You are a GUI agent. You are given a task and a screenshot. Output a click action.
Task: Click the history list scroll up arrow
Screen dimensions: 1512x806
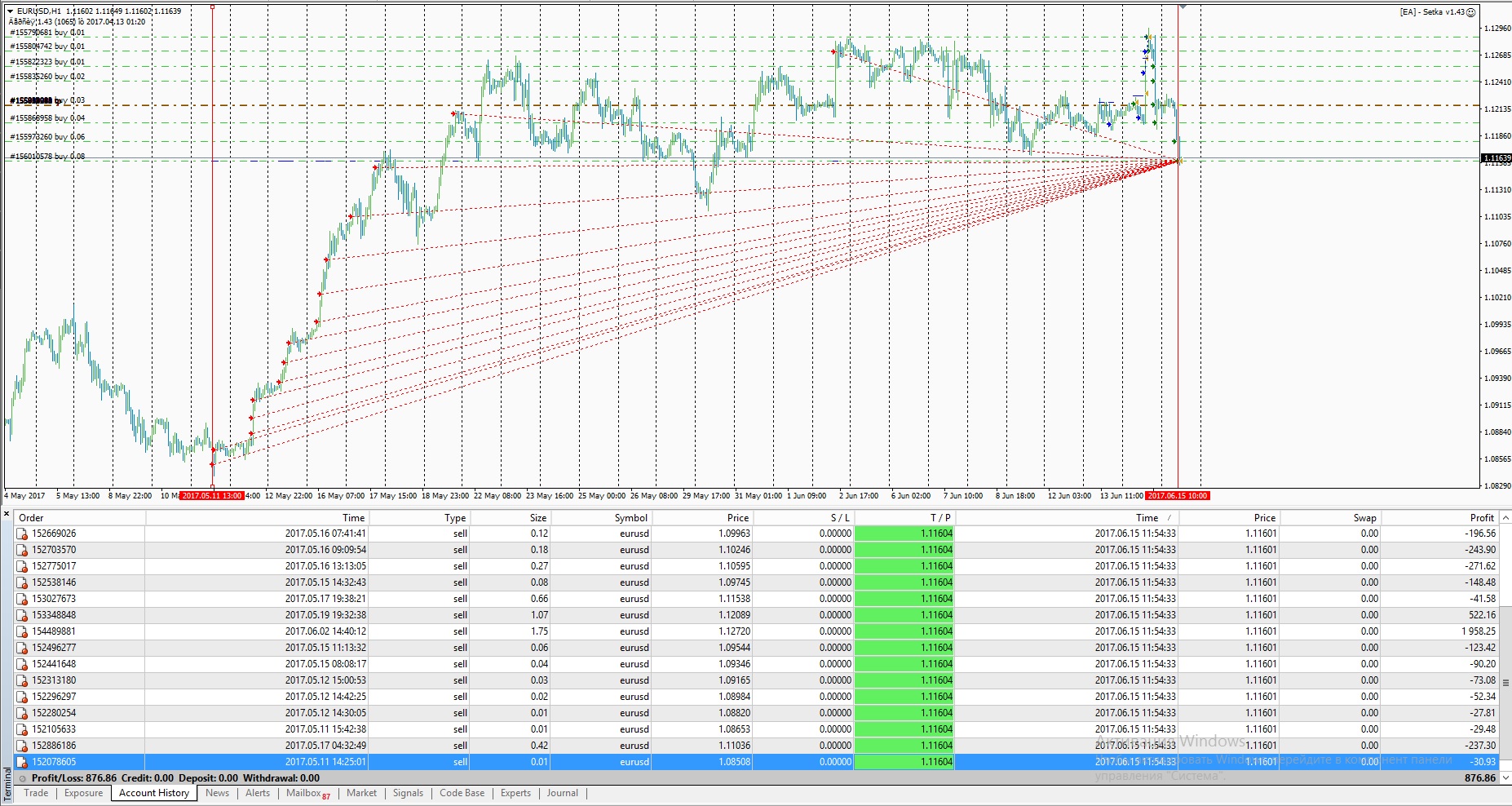pyautogui.click(x=1505, y=517)
